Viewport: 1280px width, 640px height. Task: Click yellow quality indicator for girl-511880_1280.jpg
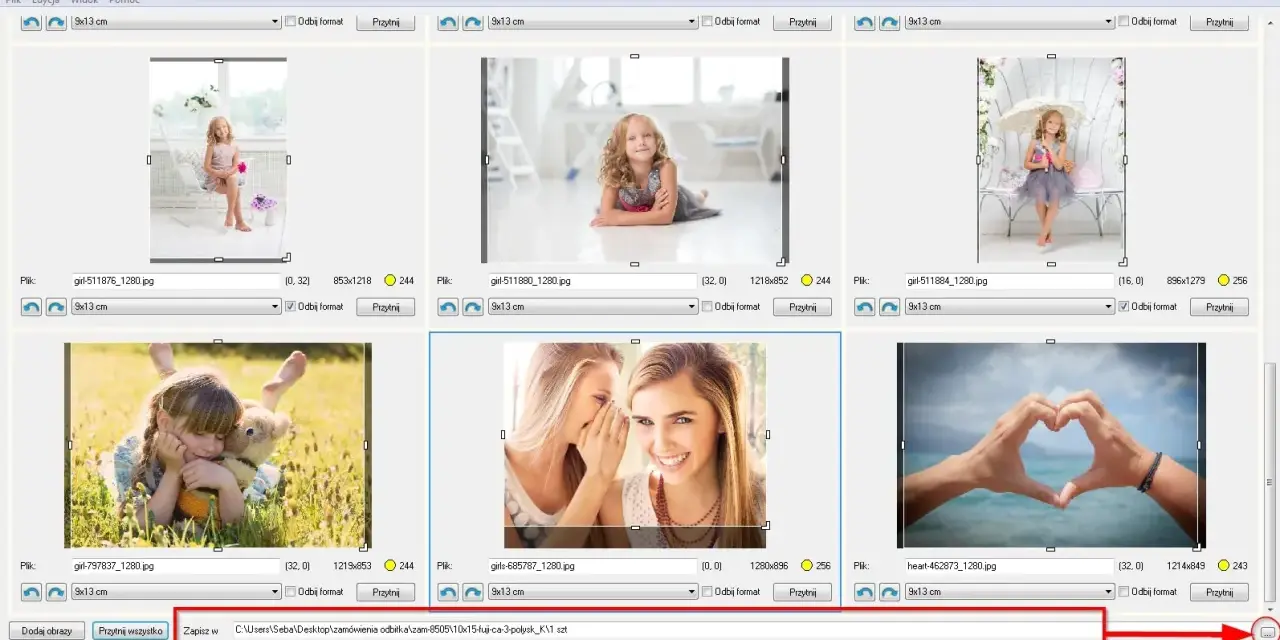[807, 281]
